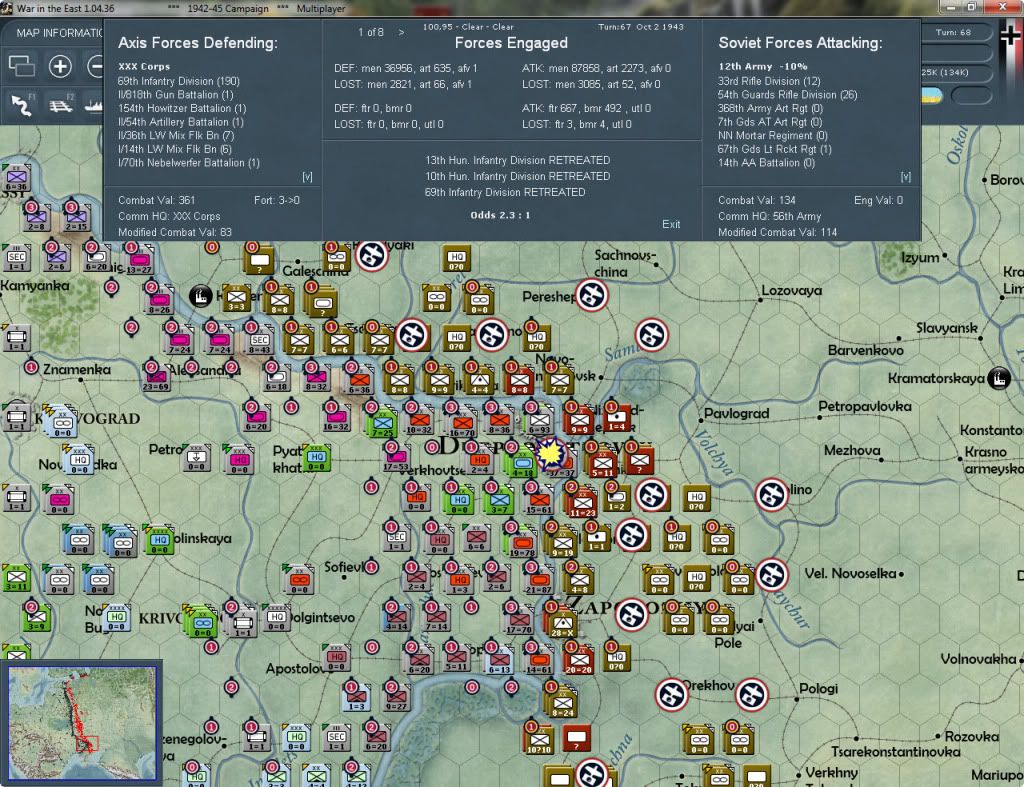This screenshot has height=787, width=1024.
Task: Expand Soviet attacking forces list [v]
Action: [905, 176]
